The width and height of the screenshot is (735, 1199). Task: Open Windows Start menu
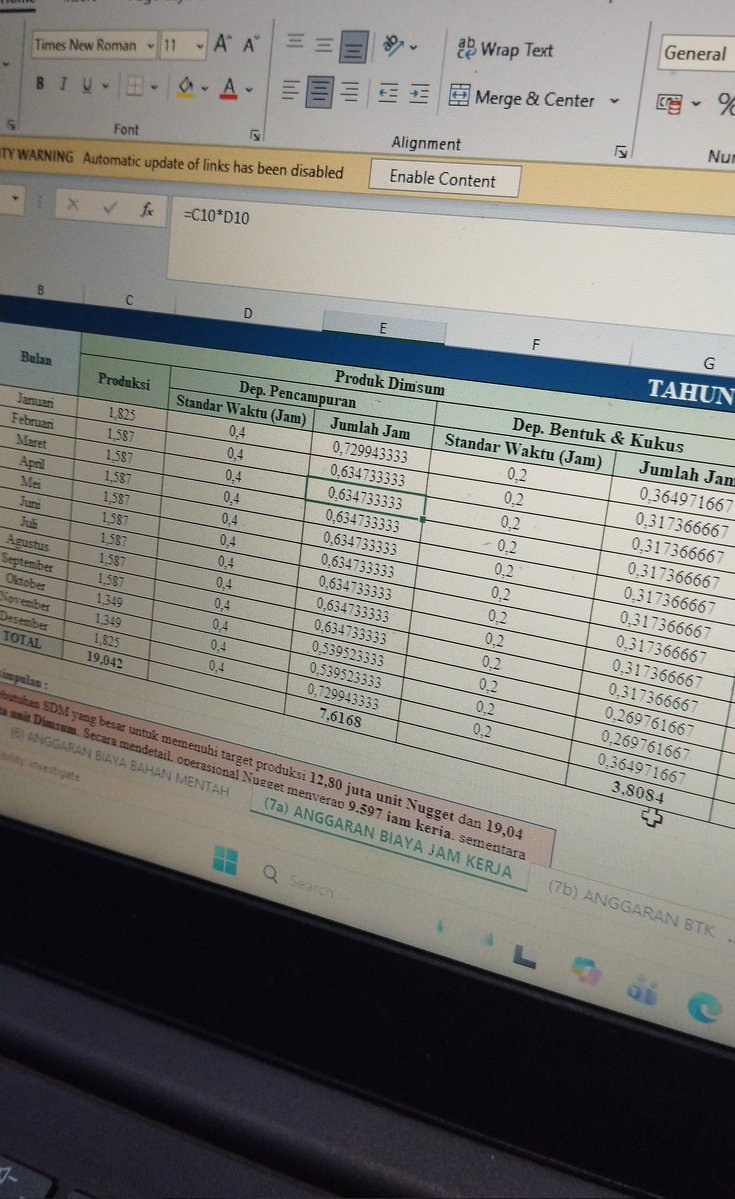click(225, 859)
